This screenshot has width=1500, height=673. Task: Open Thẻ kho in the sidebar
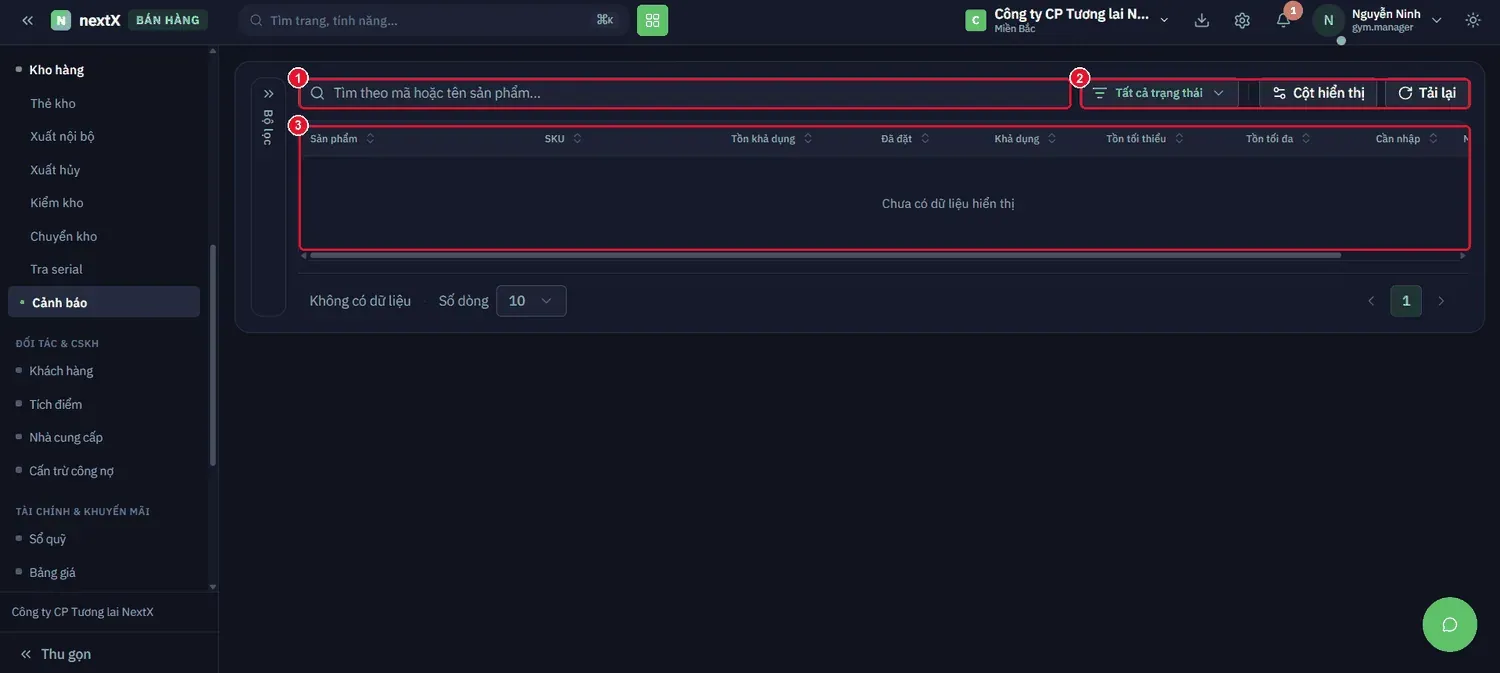coord(53,103)
